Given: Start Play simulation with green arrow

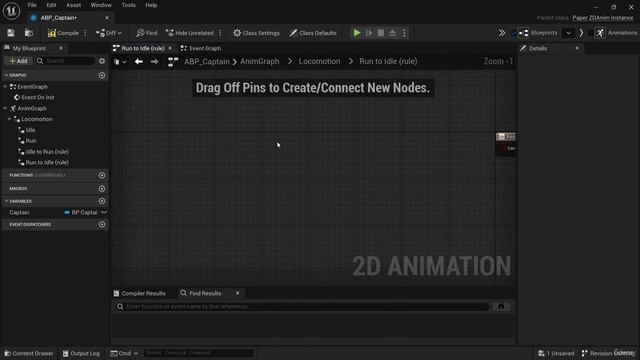Looking at the screenshot, I should (x=357, y=33).
